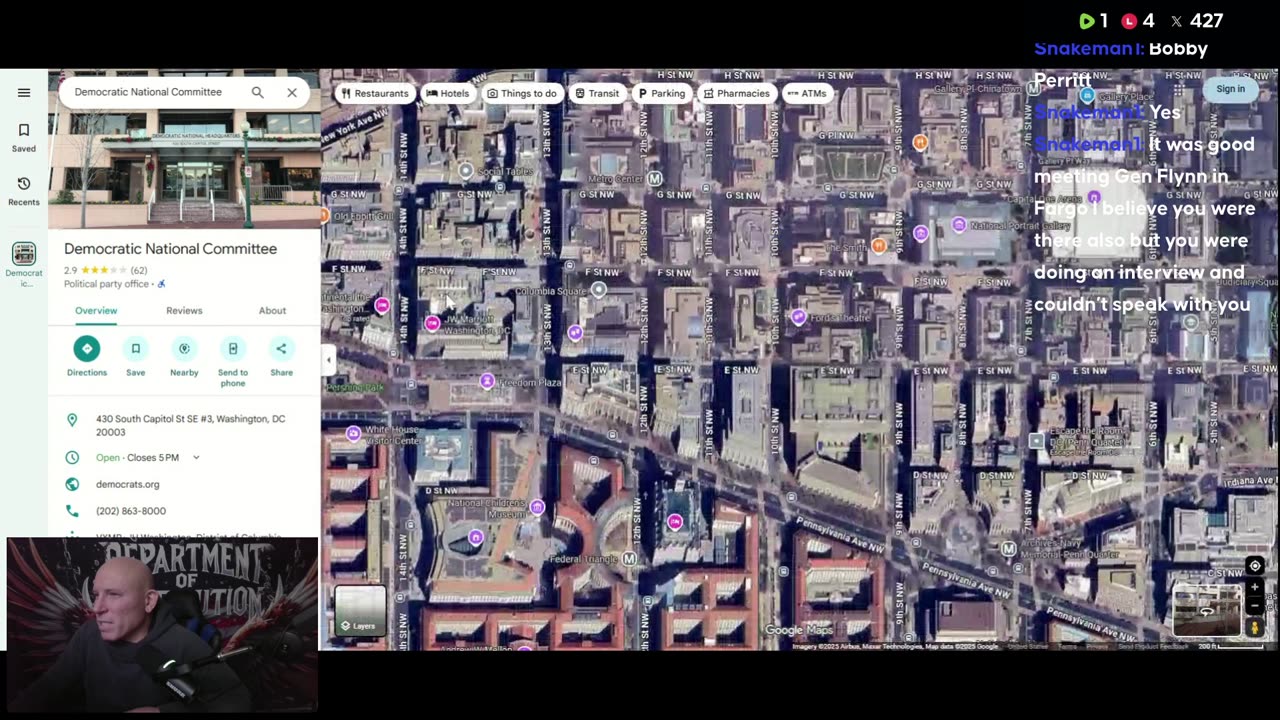Click the wheelchair accessibility icon
This screenshot has height=720, width=1280.
161,284
